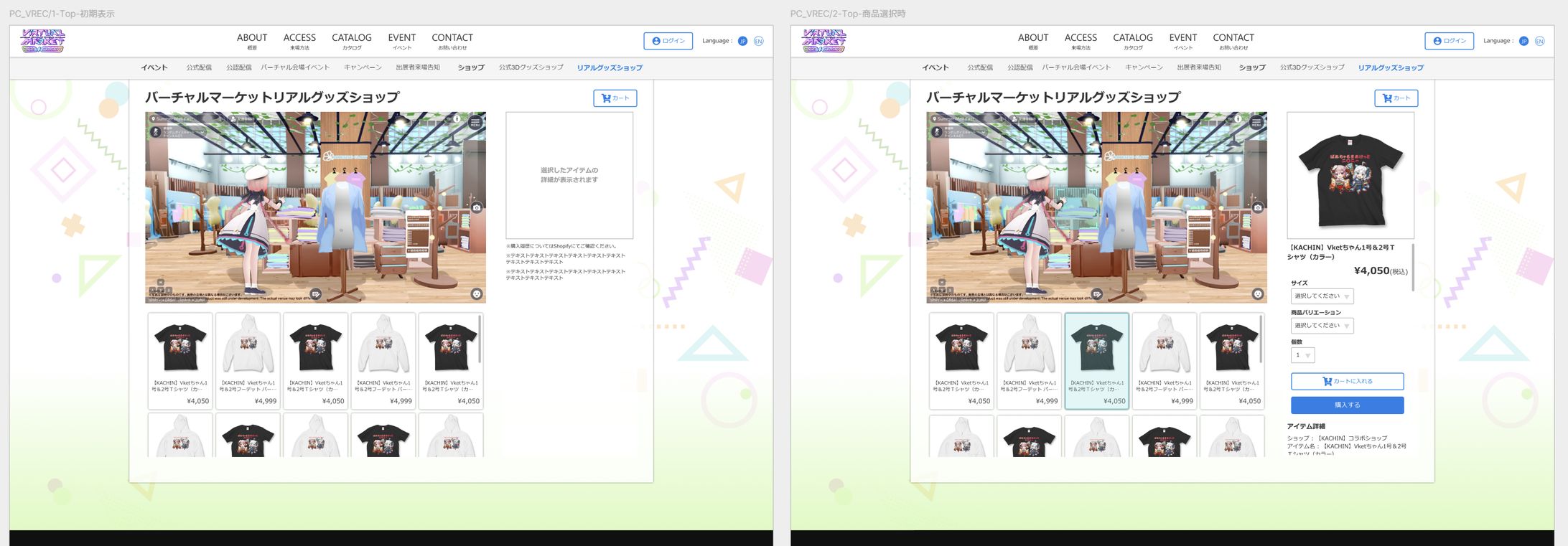Screen dimensions: 1568x546
Task: Click the アイテム詳細 heading in right mockup
Action: tap(1306, 426)
